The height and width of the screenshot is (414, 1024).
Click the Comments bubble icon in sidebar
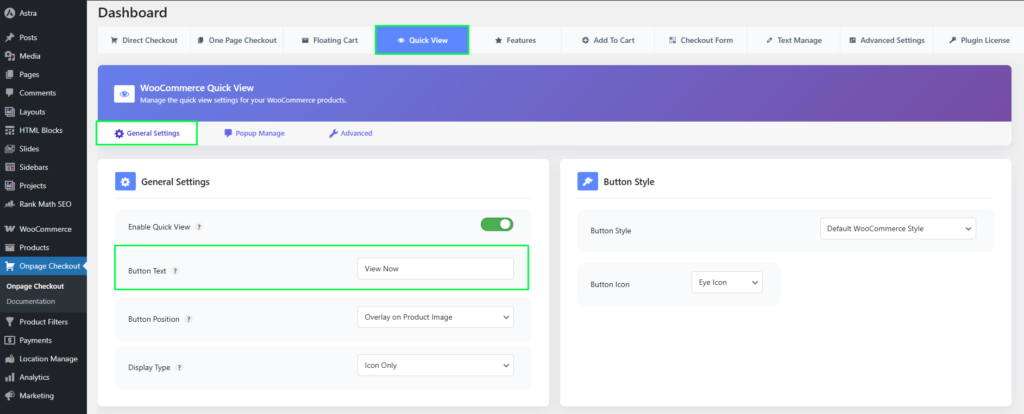pos(10,93)
